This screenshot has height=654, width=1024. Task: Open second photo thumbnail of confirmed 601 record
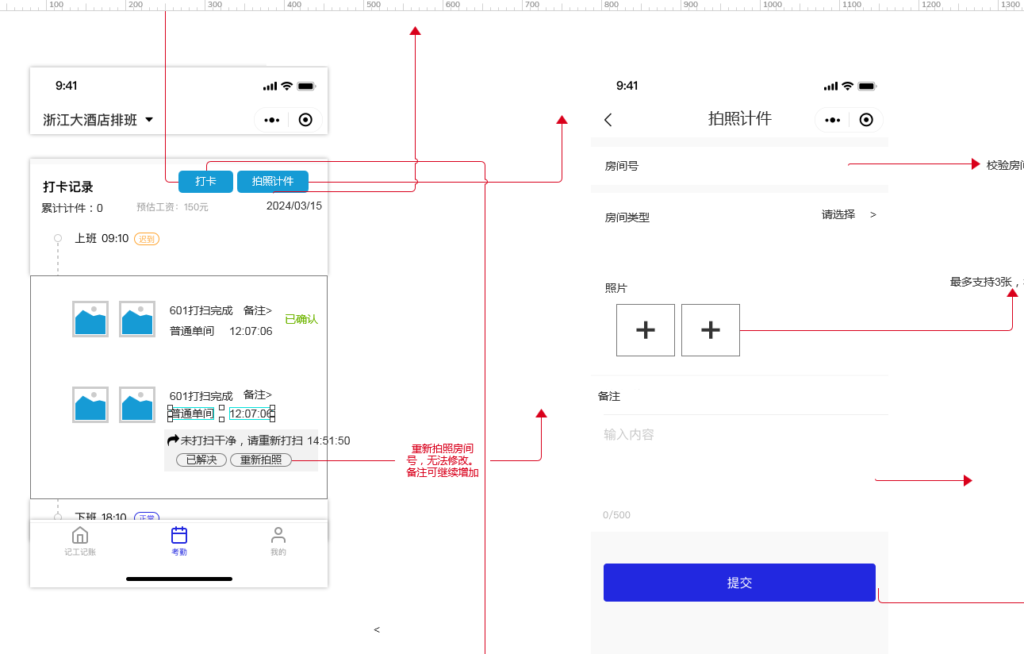(137, 319)
